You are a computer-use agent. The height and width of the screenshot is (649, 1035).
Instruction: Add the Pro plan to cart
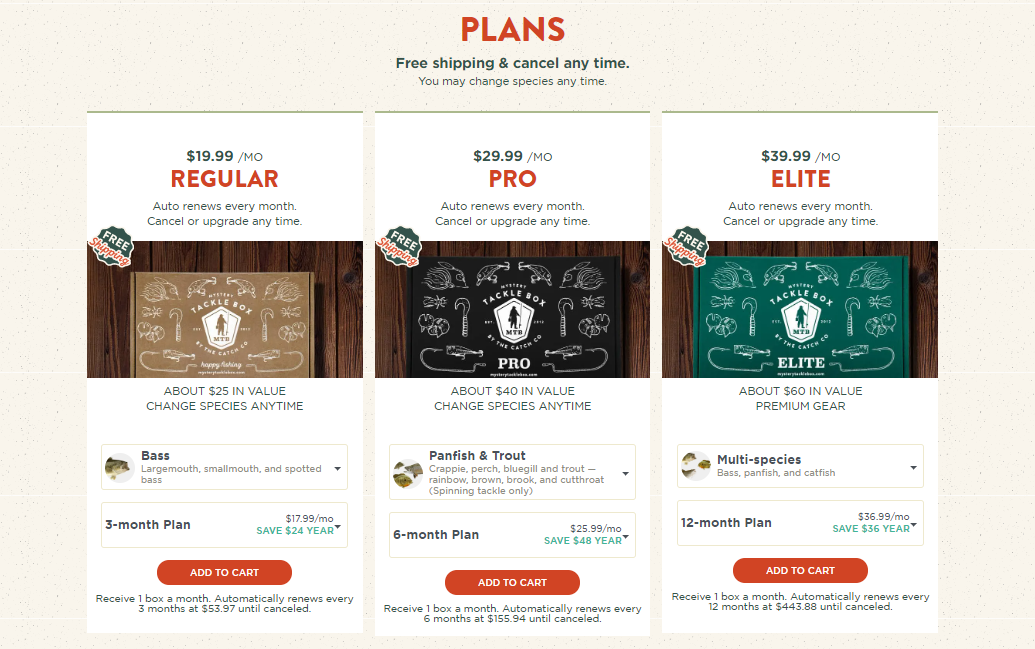[x=512, y=582]
